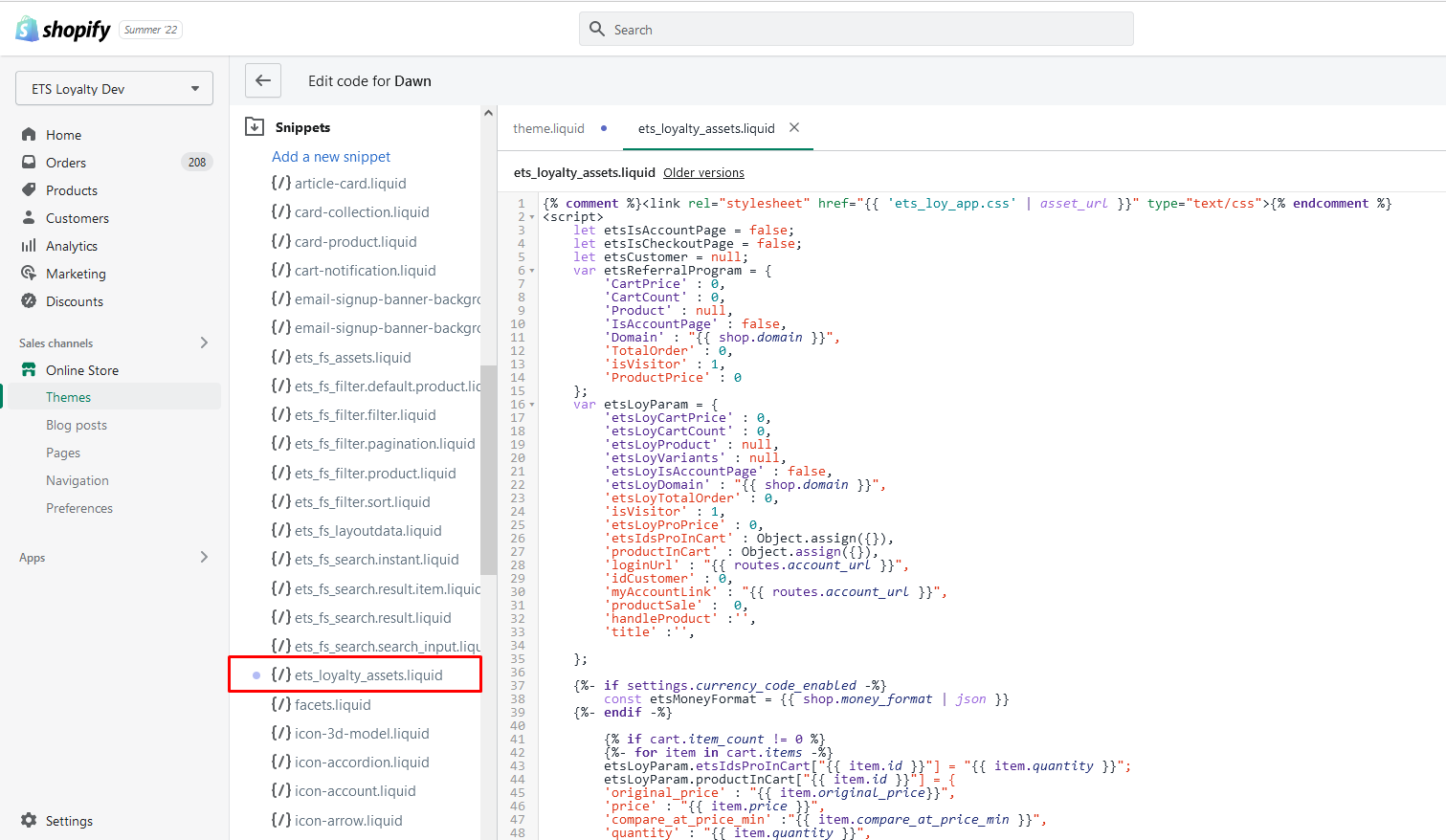Viewport: 1446px width, 840px height.
Task: Expand the Sales channels chevron
Action: (x=204, y=343)
